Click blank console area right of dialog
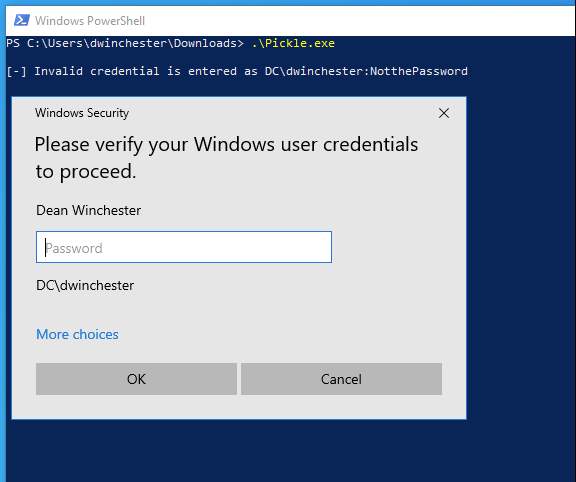This screenshot has height=482, width=576. point(521,257)
